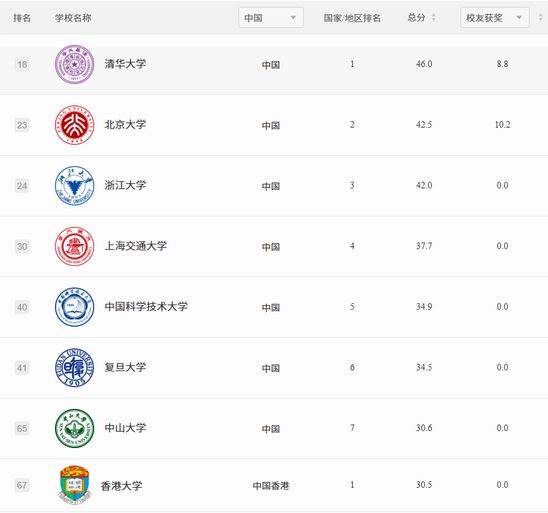Open the 北京大学 name link
The width and height of the screenshot is (548, 513).
tap(125, 124)
